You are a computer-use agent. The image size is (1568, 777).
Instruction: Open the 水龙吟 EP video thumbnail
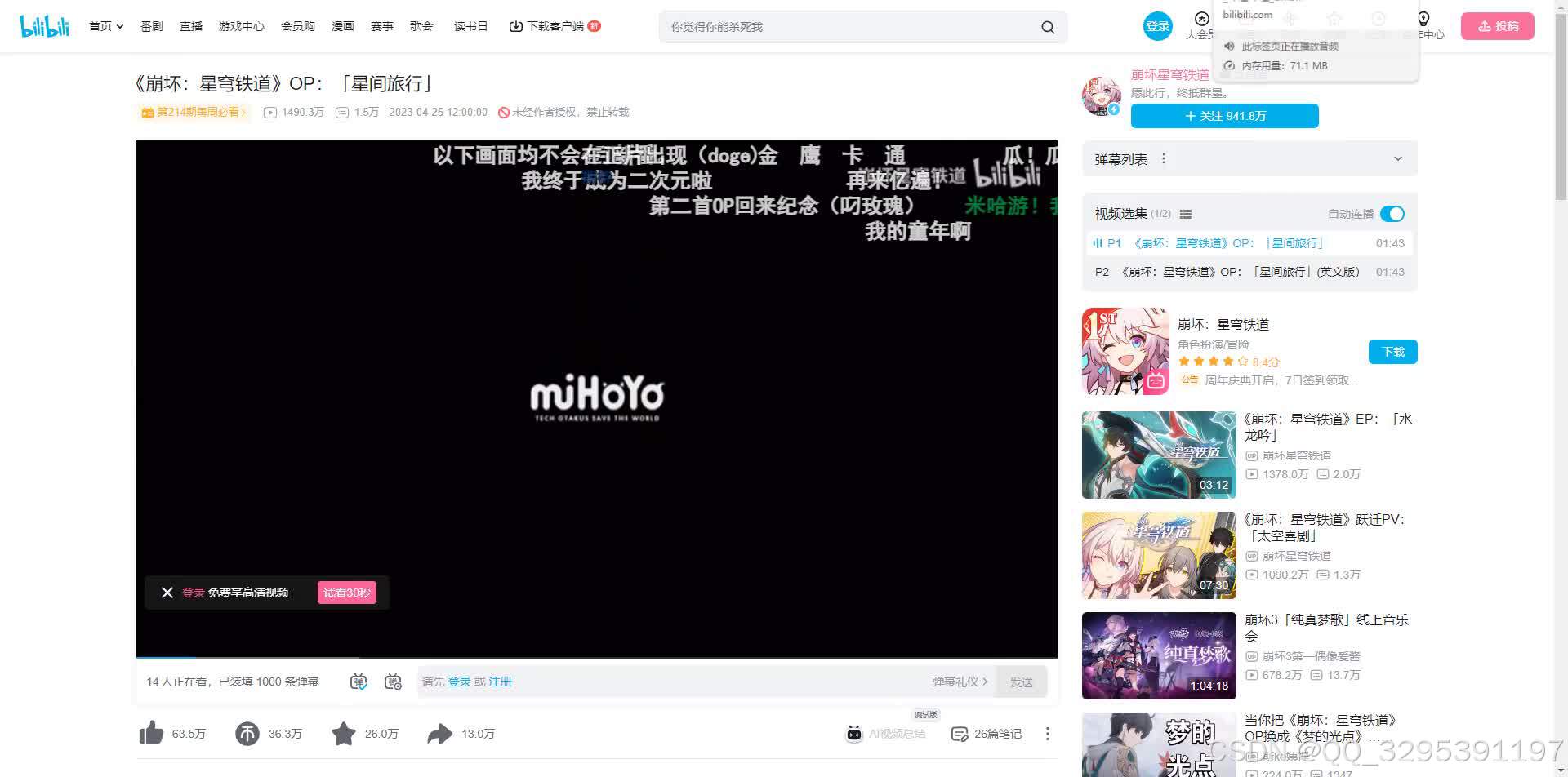[1159, 455]
